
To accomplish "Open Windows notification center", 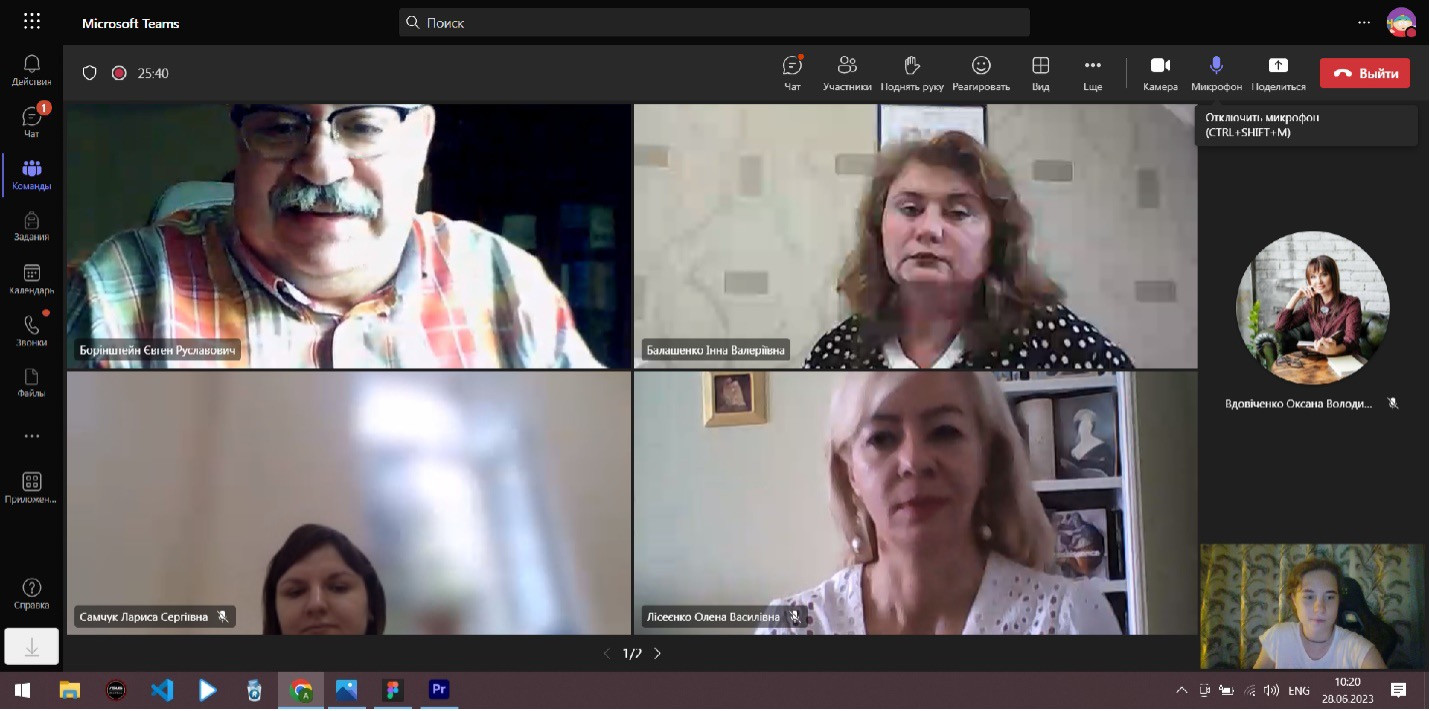I will click(1399, 690).
